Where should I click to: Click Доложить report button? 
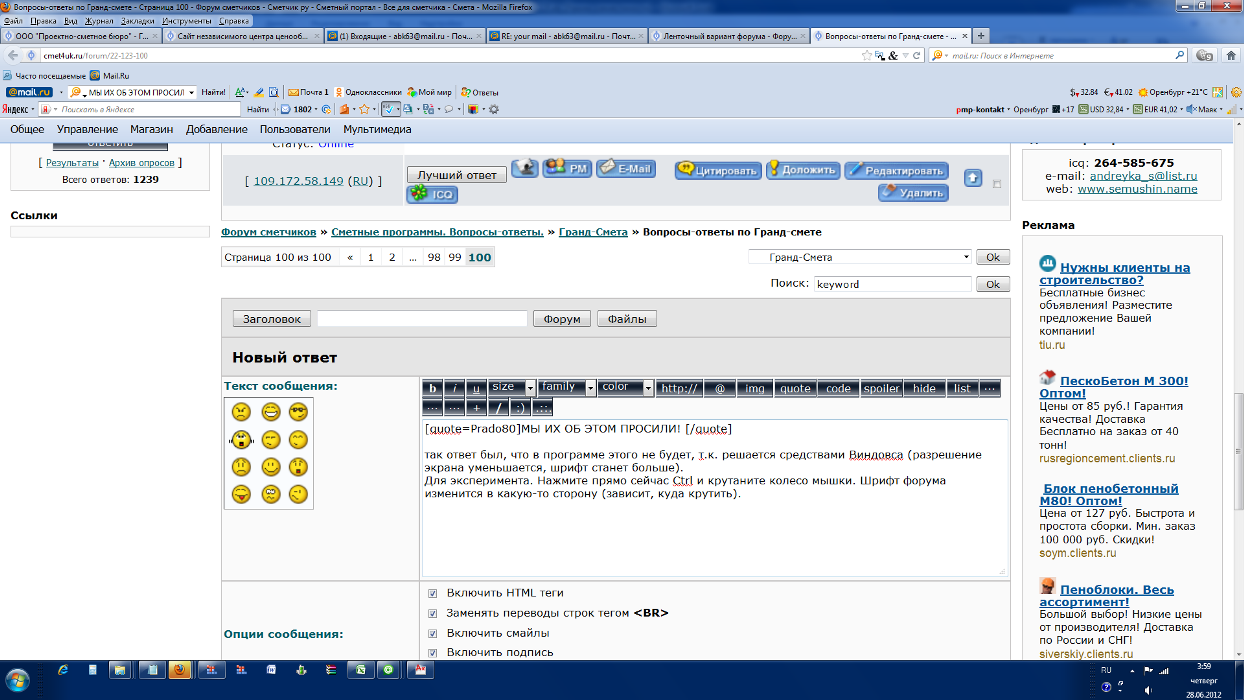pyautogui.click(x=802, y=170)
